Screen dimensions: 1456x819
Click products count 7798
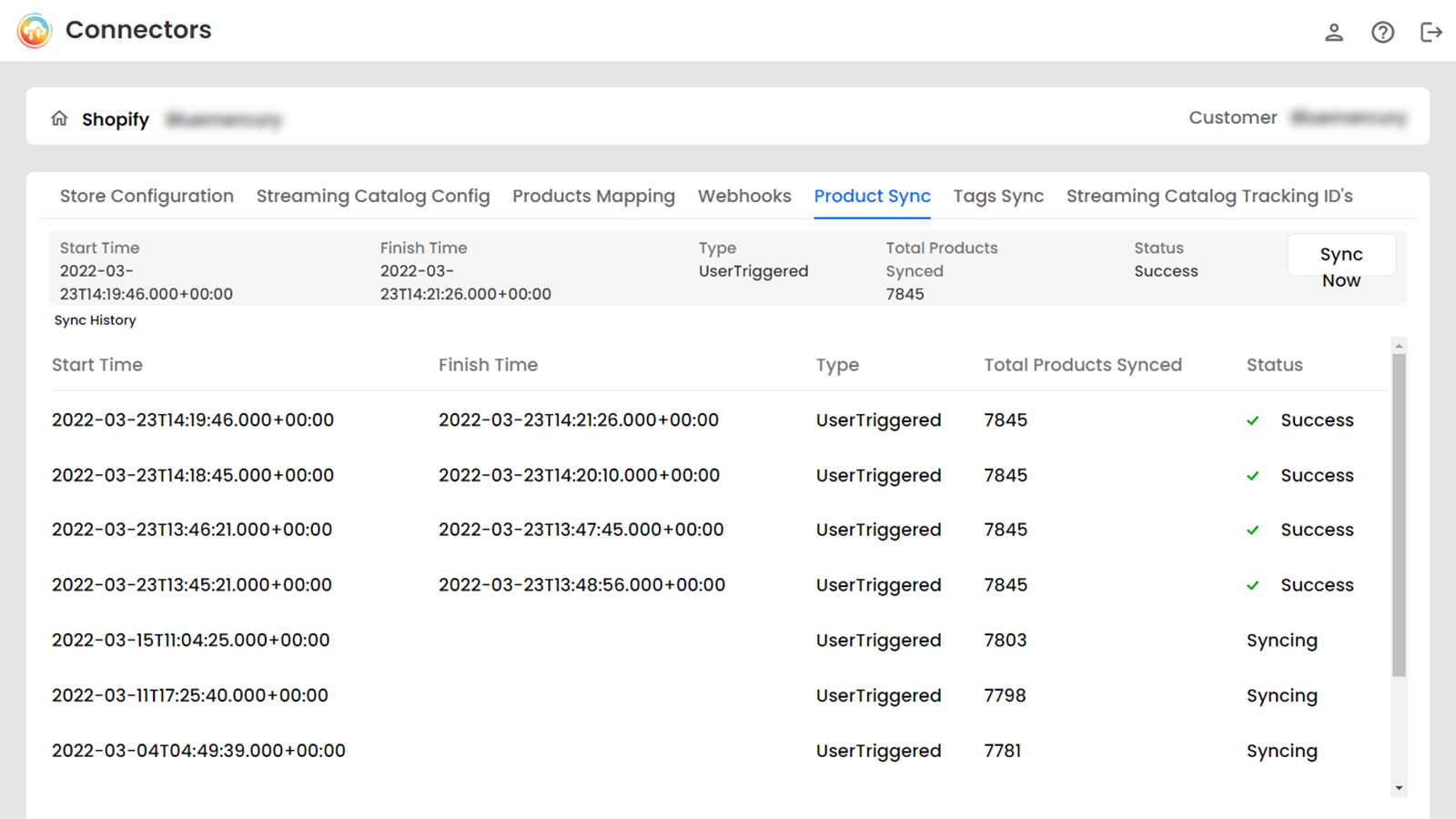point(1006,696)
